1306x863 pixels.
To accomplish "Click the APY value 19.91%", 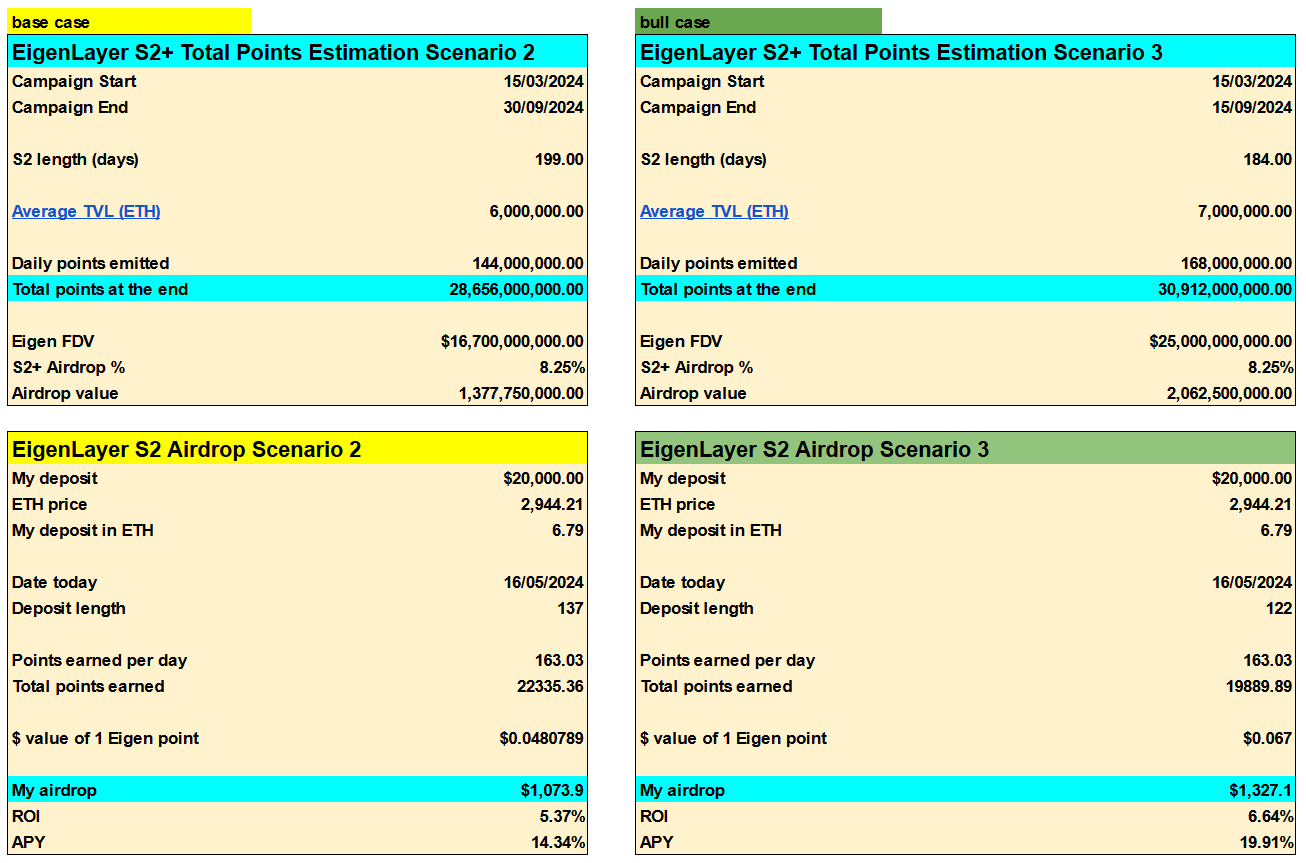I will tap(1266, 842).
